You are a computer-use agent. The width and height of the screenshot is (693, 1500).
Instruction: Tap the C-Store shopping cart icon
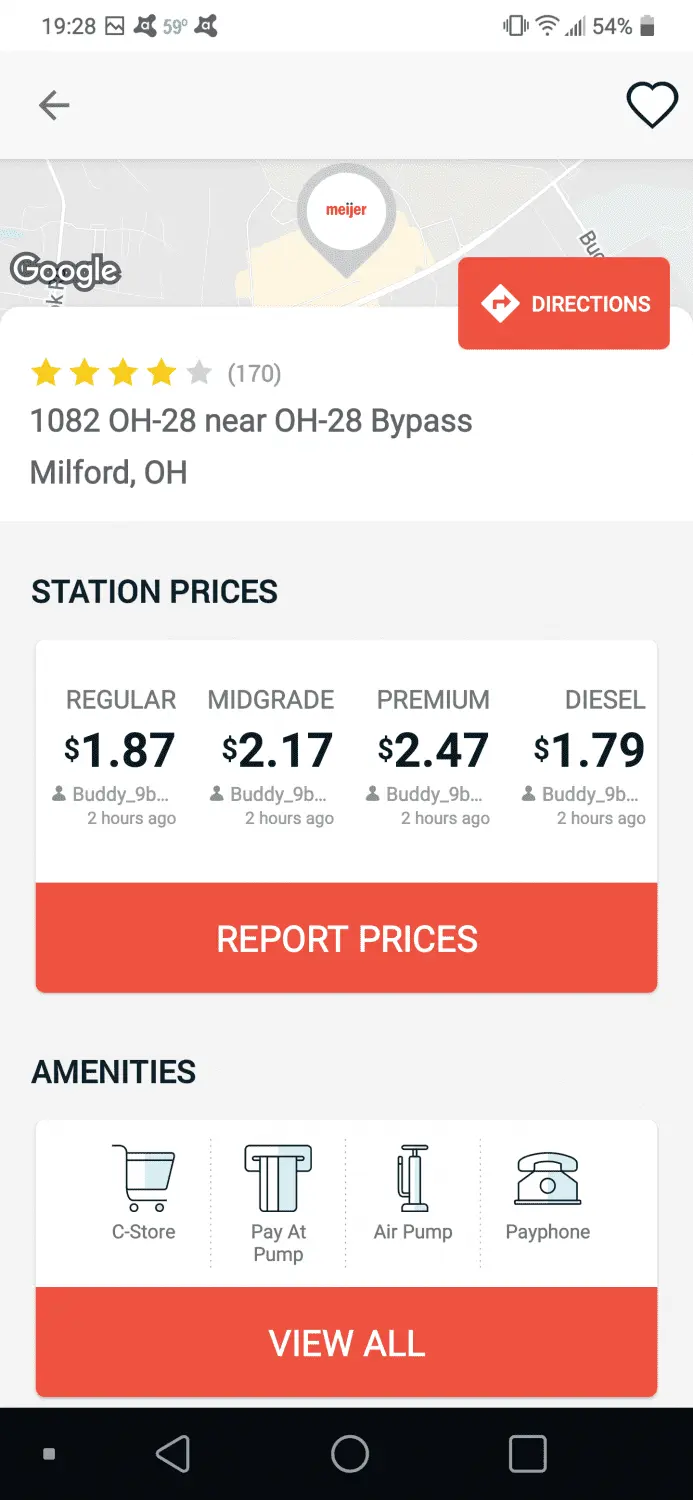pos(144,1179)
